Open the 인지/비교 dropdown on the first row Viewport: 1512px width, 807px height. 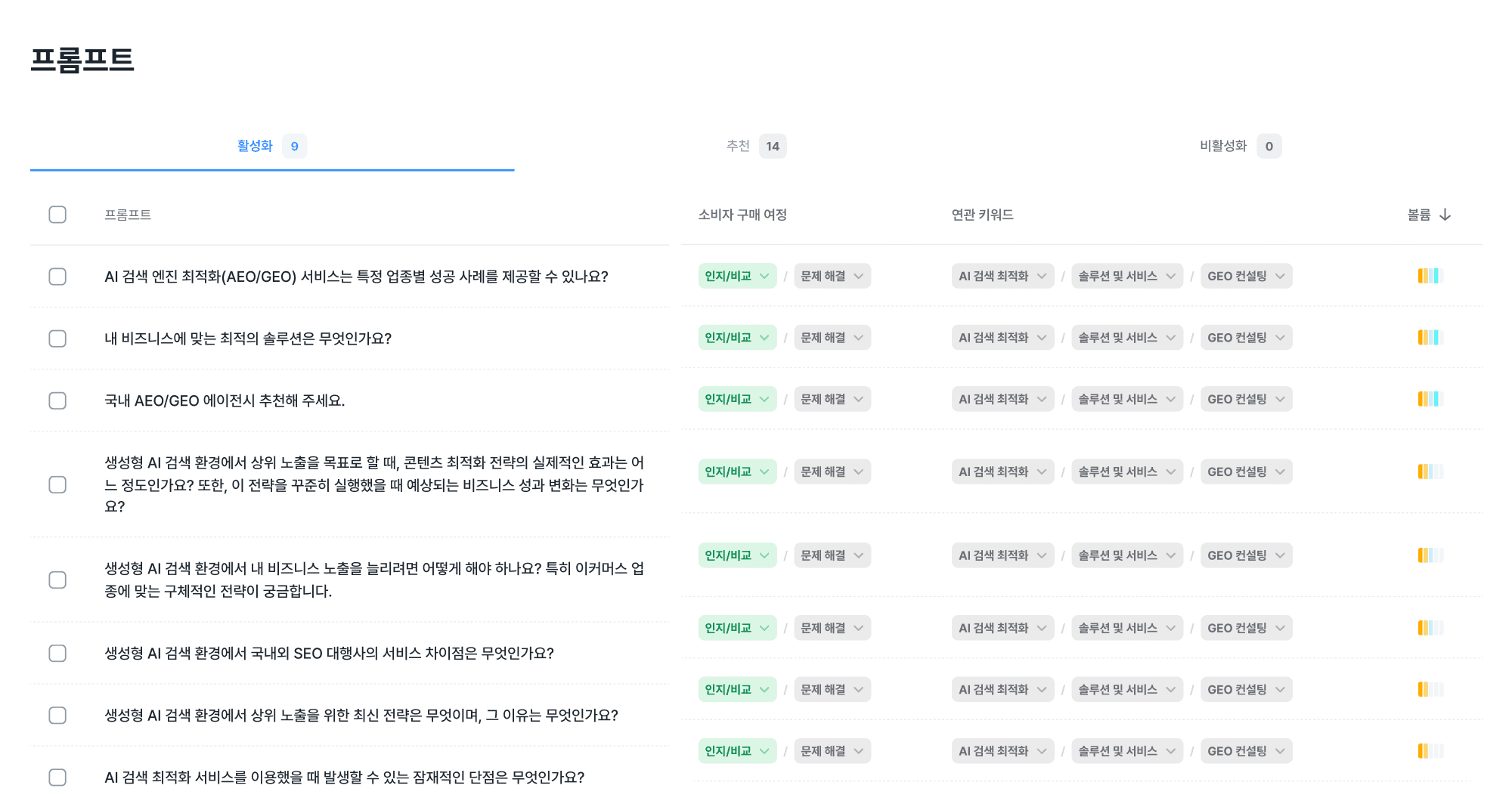[737, 276]
